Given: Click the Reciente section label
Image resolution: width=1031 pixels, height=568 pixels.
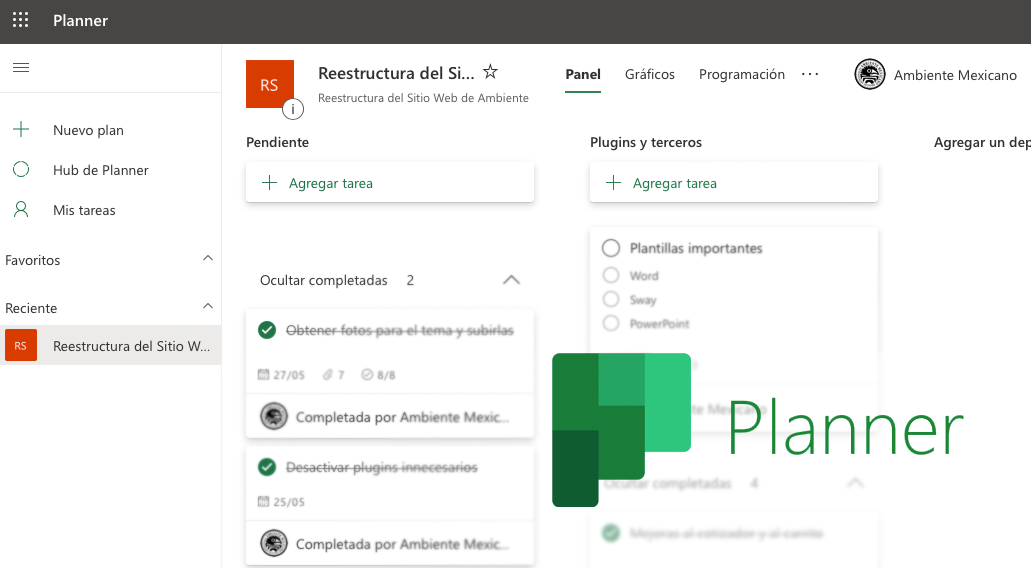Looking at the screenshot, I should pyautogui.click(x=31, y=308).
